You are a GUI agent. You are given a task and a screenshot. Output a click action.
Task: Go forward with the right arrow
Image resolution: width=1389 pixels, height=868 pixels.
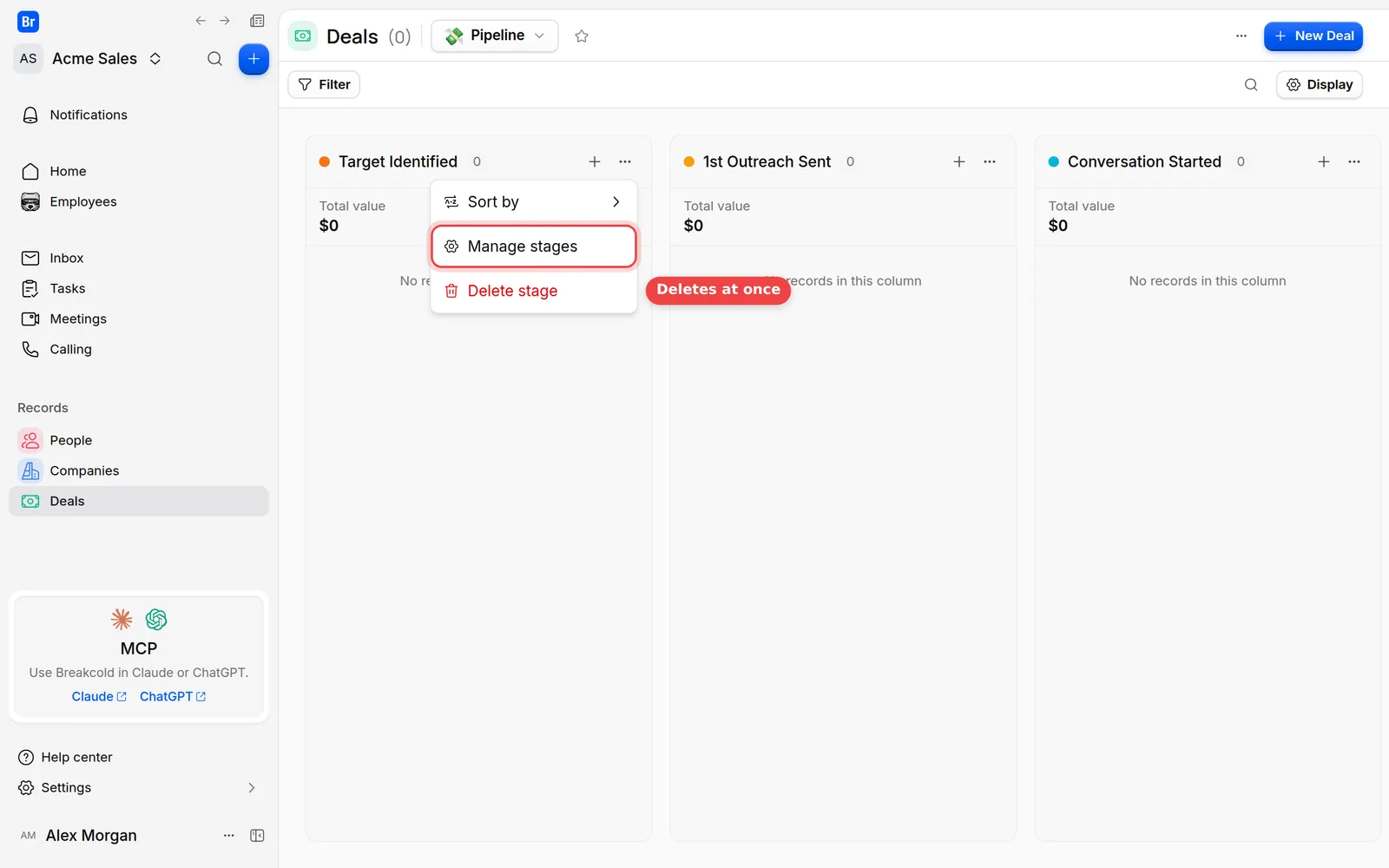pos(225,21)
